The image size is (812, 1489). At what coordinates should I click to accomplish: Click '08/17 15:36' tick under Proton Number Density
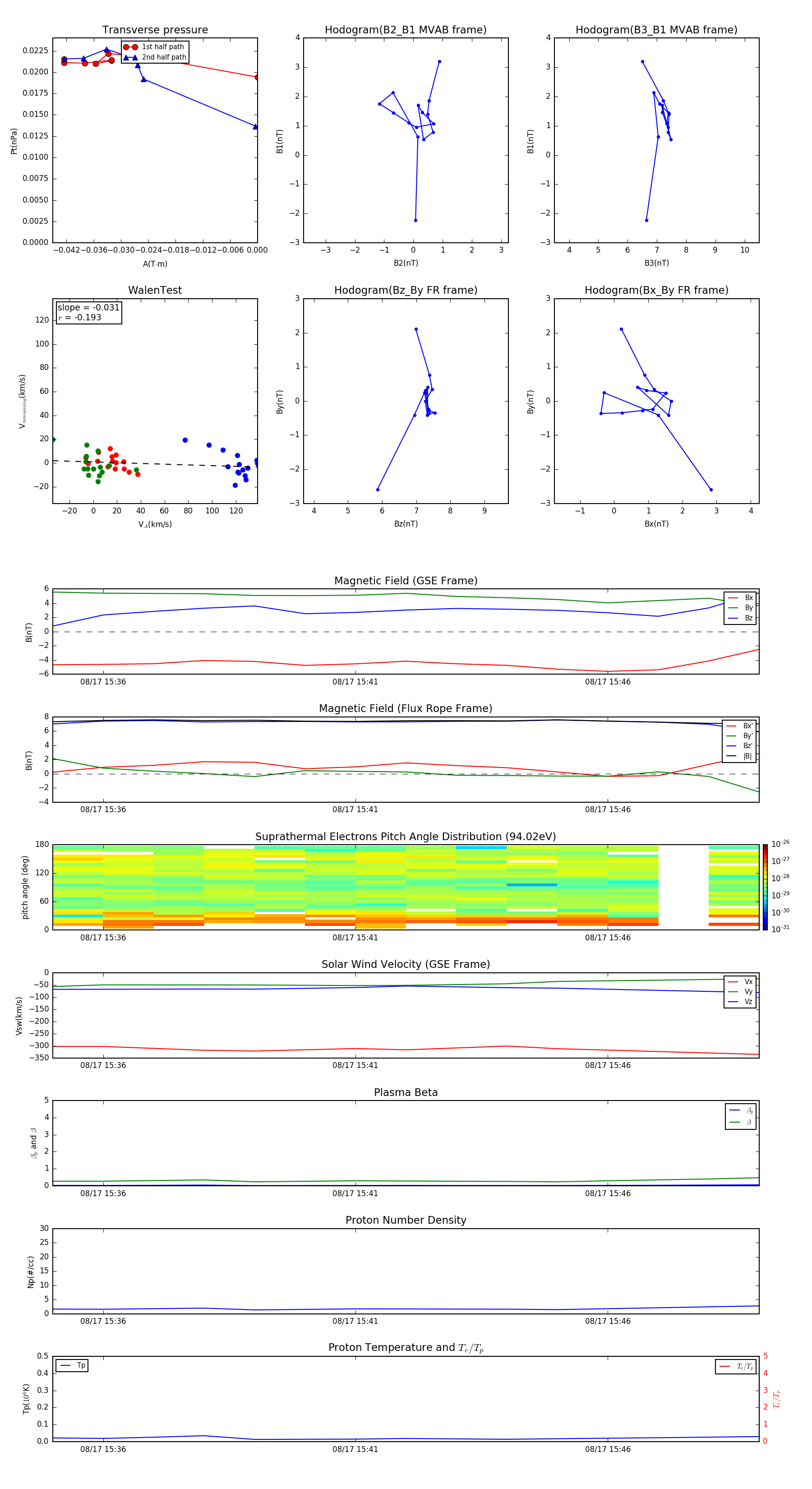click(x=103, y=1321)
